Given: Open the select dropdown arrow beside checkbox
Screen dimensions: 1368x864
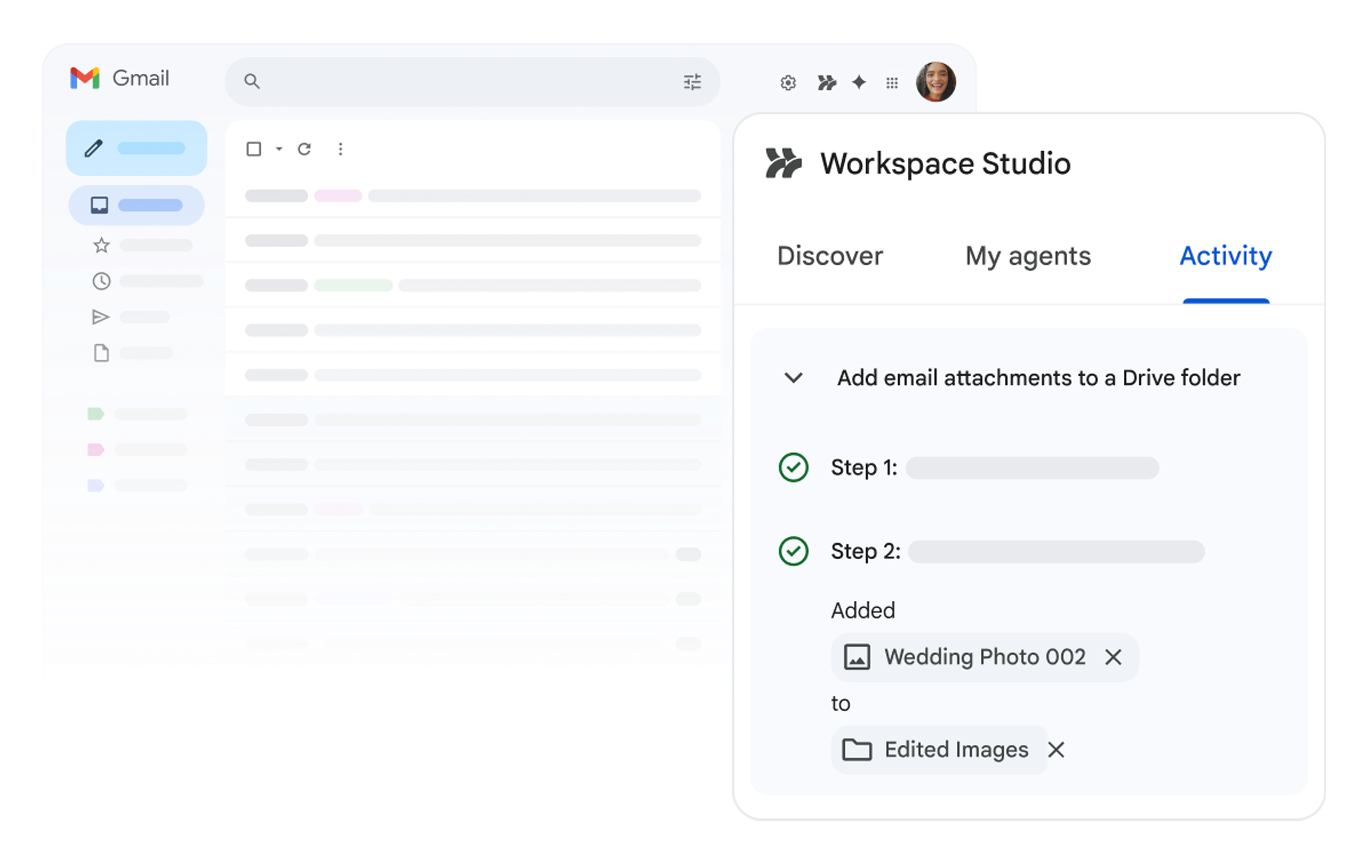Looking at the screenshot, I should [279, 149].
